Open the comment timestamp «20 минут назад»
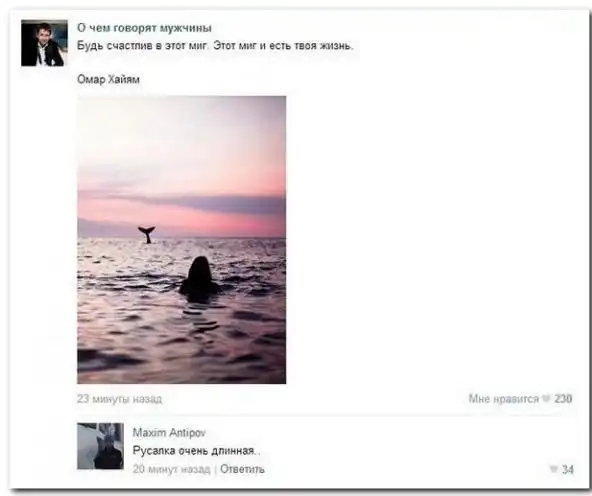 pos(171,469)
